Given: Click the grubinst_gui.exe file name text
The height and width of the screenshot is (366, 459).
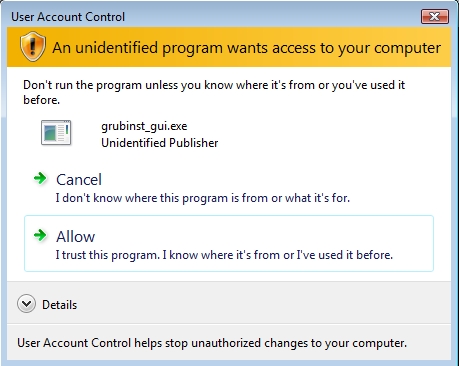Looking at the screenshot, I should pyautogui.click(x=144, y=126).
